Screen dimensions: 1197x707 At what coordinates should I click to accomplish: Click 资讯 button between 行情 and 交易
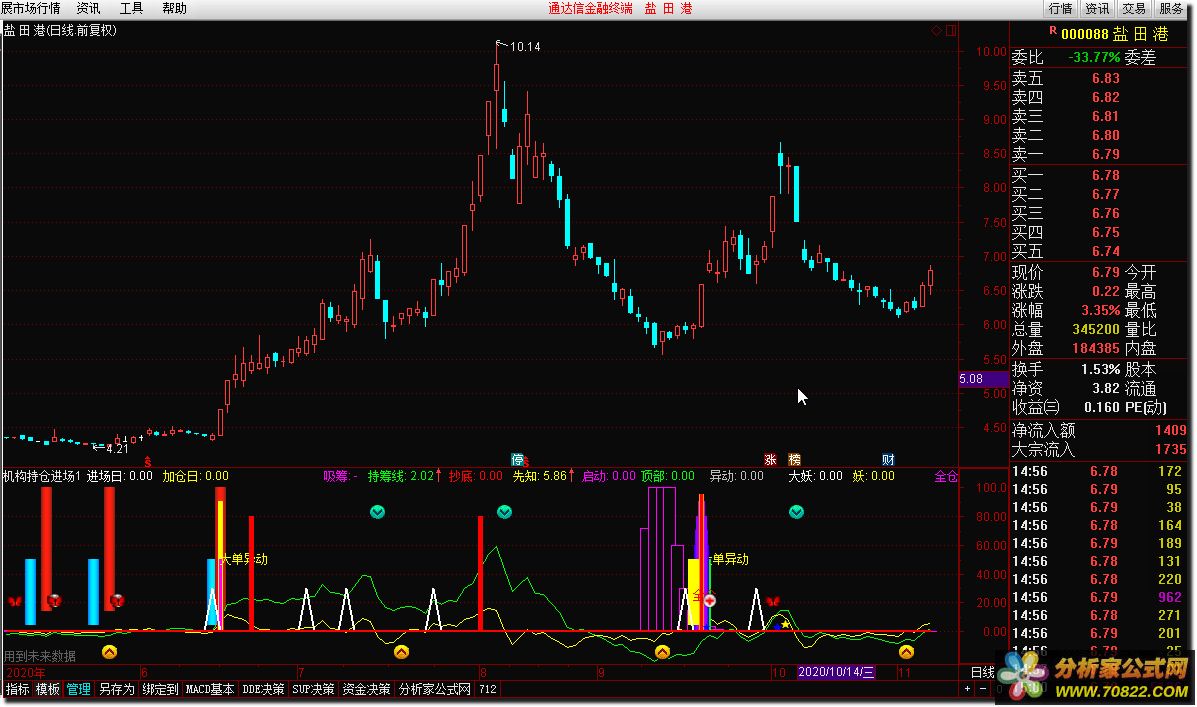coord(1097,8)
